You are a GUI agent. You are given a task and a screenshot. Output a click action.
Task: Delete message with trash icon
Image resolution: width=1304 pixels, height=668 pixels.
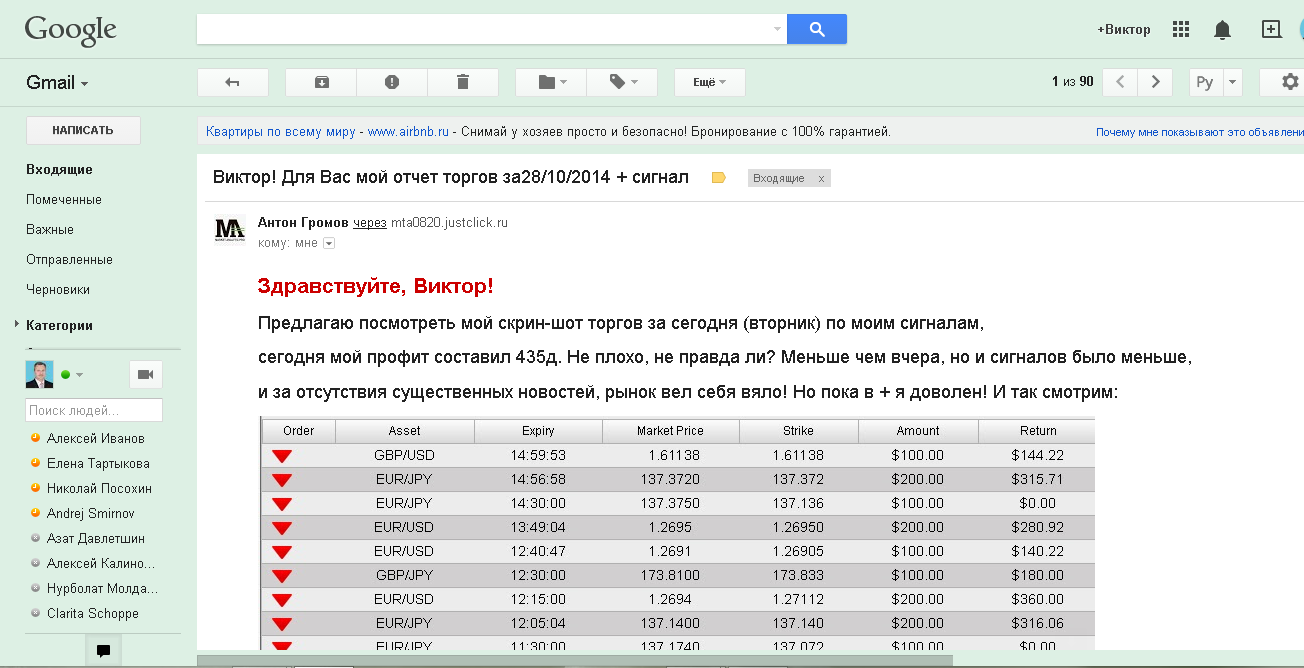pyautogui.click(x=463, y=82)
